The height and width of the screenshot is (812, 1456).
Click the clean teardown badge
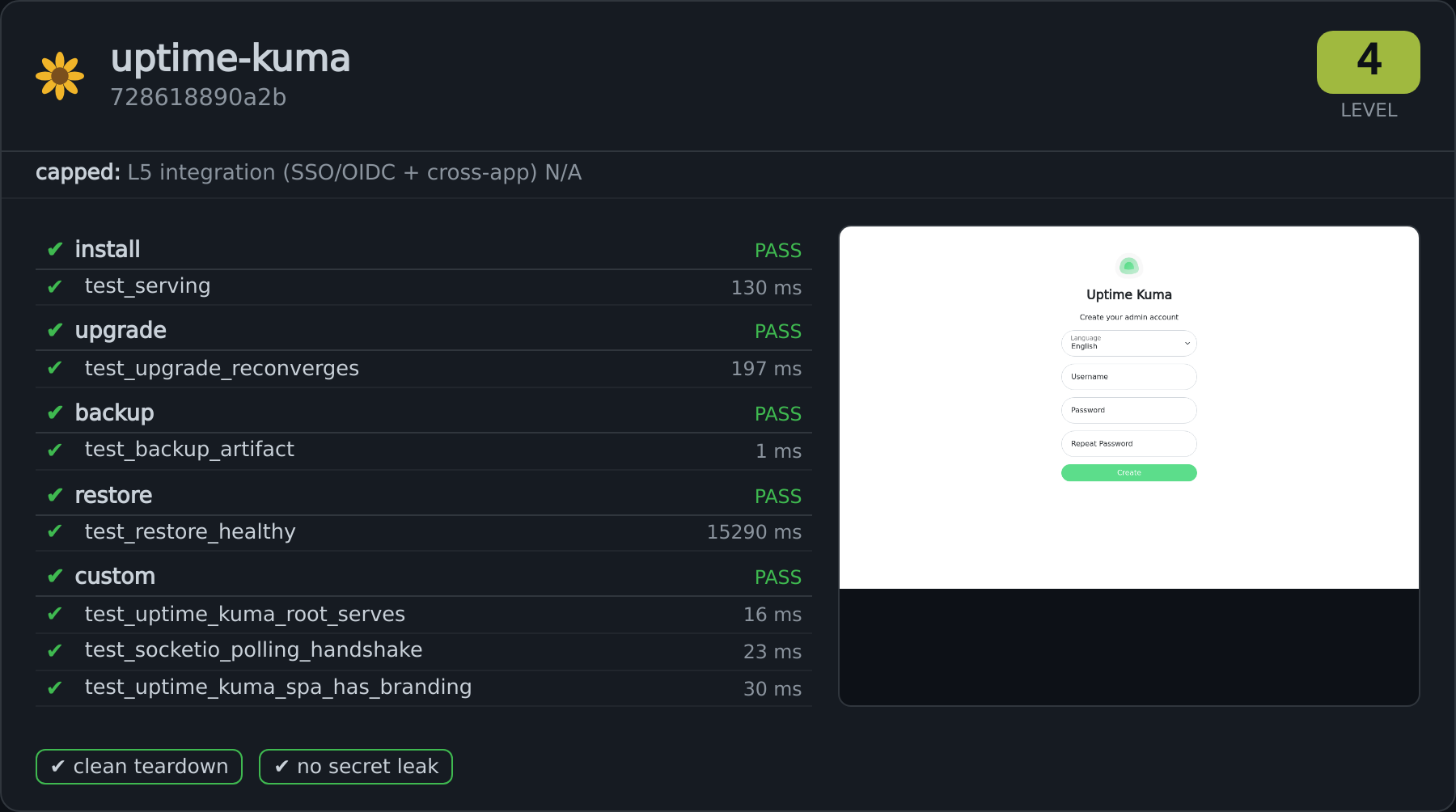(x=139, y=767)
